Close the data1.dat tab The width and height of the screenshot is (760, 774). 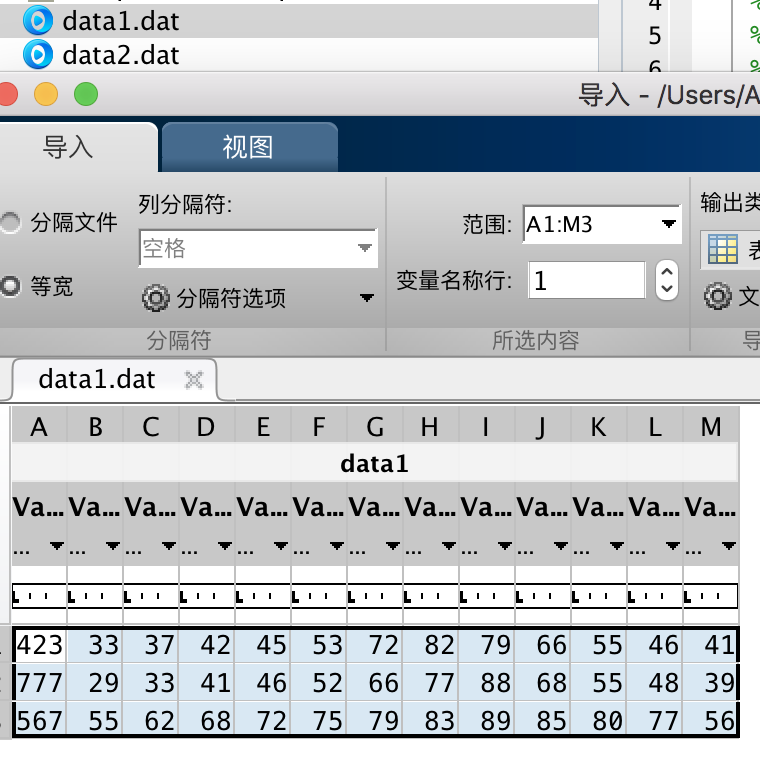tap(193, 380)
